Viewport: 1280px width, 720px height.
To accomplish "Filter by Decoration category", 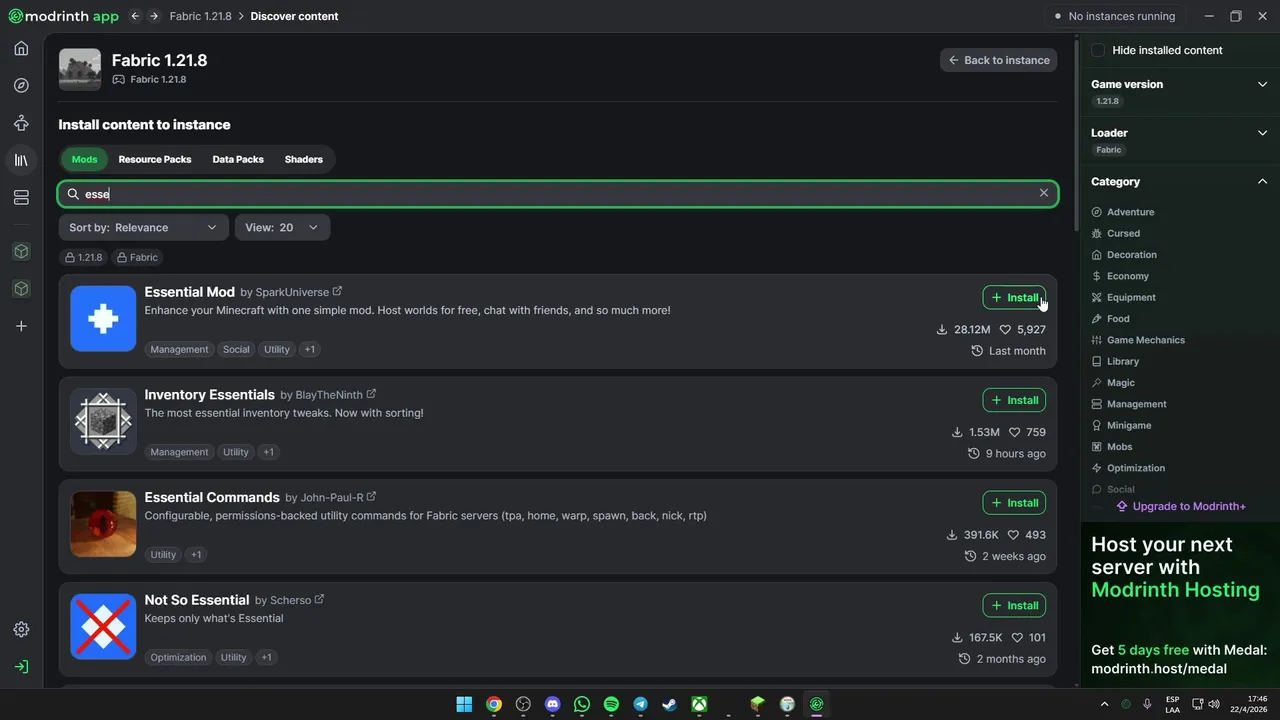I will click(x=1124, y=255).
